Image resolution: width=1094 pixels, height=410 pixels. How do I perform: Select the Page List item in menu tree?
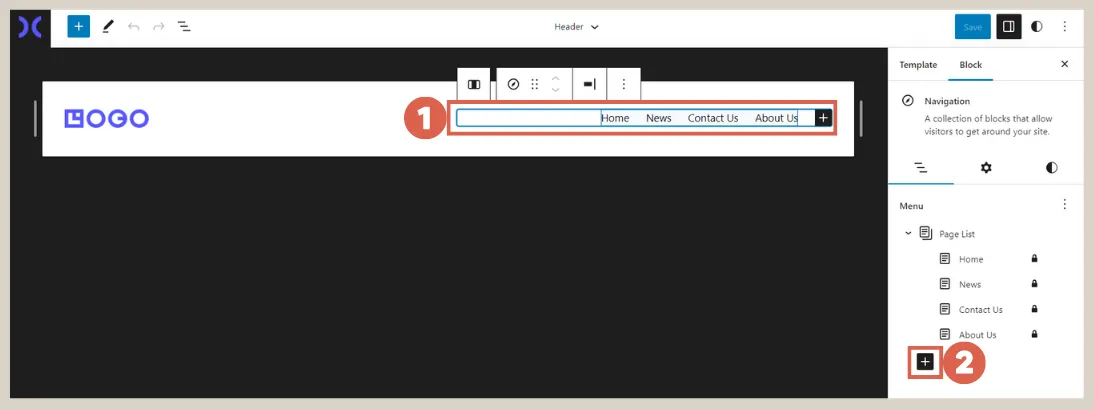(x=957, y=234)
